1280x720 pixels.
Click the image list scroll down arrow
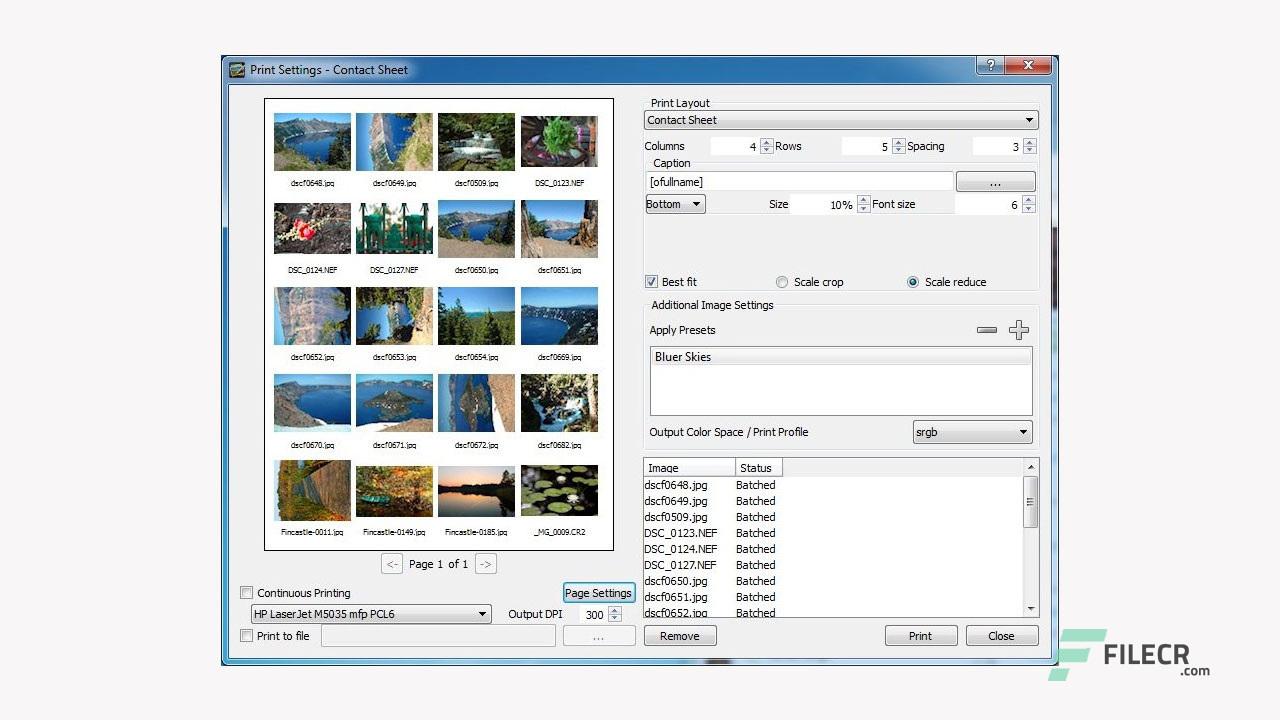tap(1031, 609)
